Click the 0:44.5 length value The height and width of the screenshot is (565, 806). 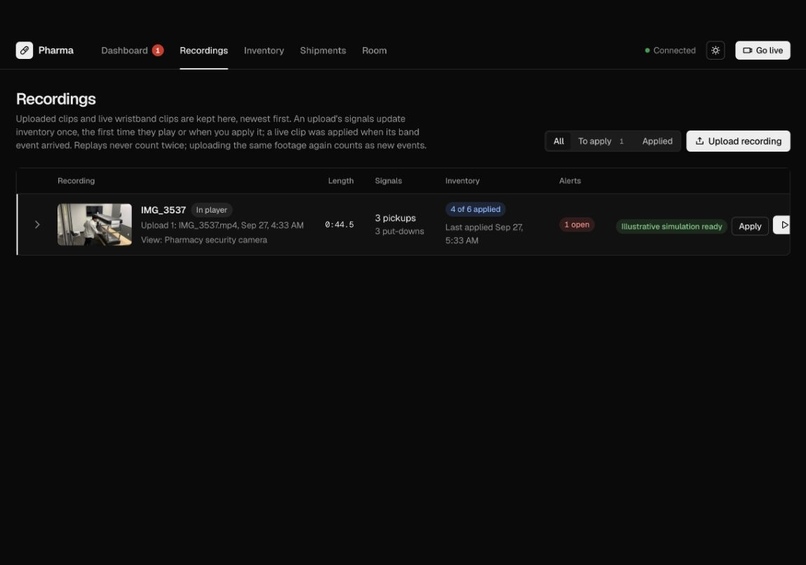point(339,225)
